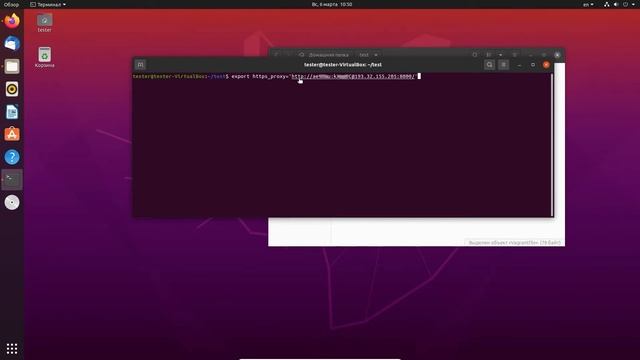Open Firefox from the dock
The height and width of the screenshot is (360, 640).
pos(12,21)
